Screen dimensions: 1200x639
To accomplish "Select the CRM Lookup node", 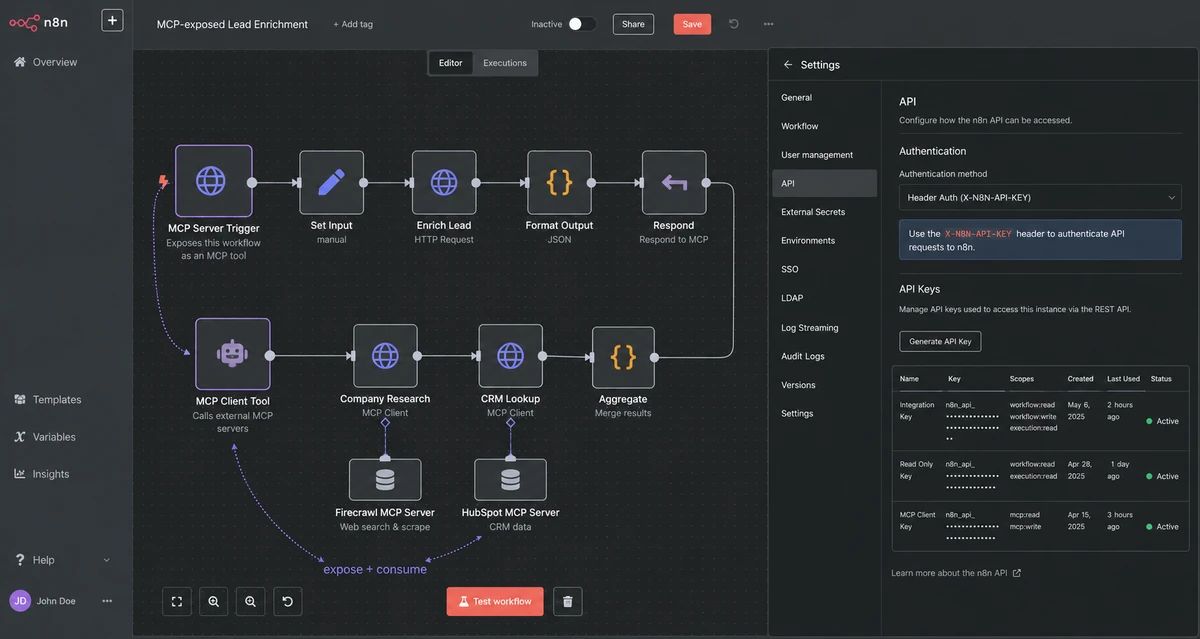I will tap(510, 355).
